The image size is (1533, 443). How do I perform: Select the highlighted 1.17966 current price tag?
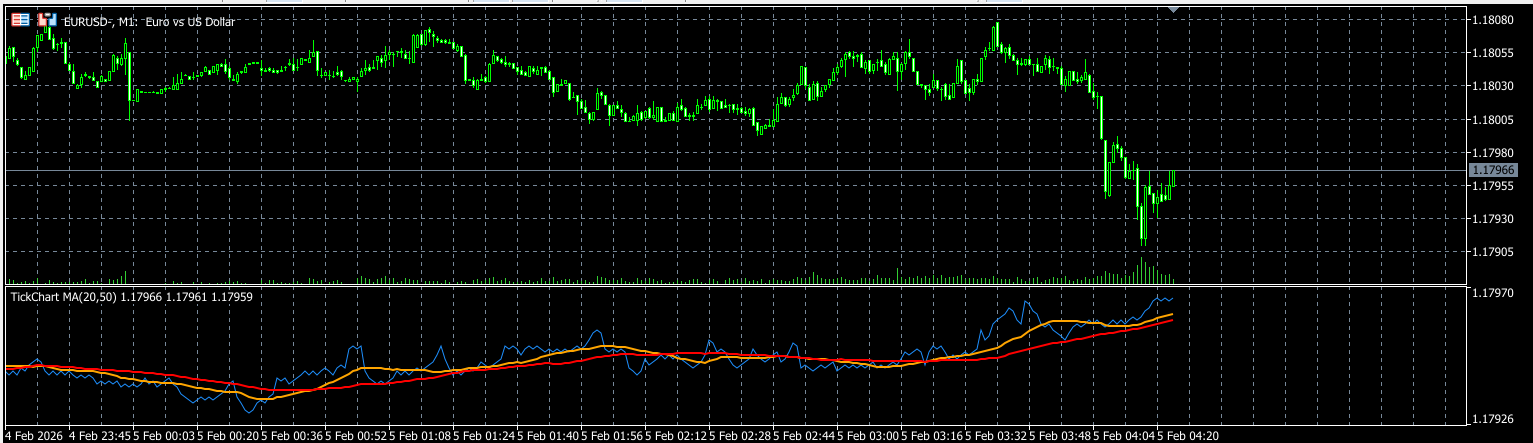click(x=1492, y=171)
